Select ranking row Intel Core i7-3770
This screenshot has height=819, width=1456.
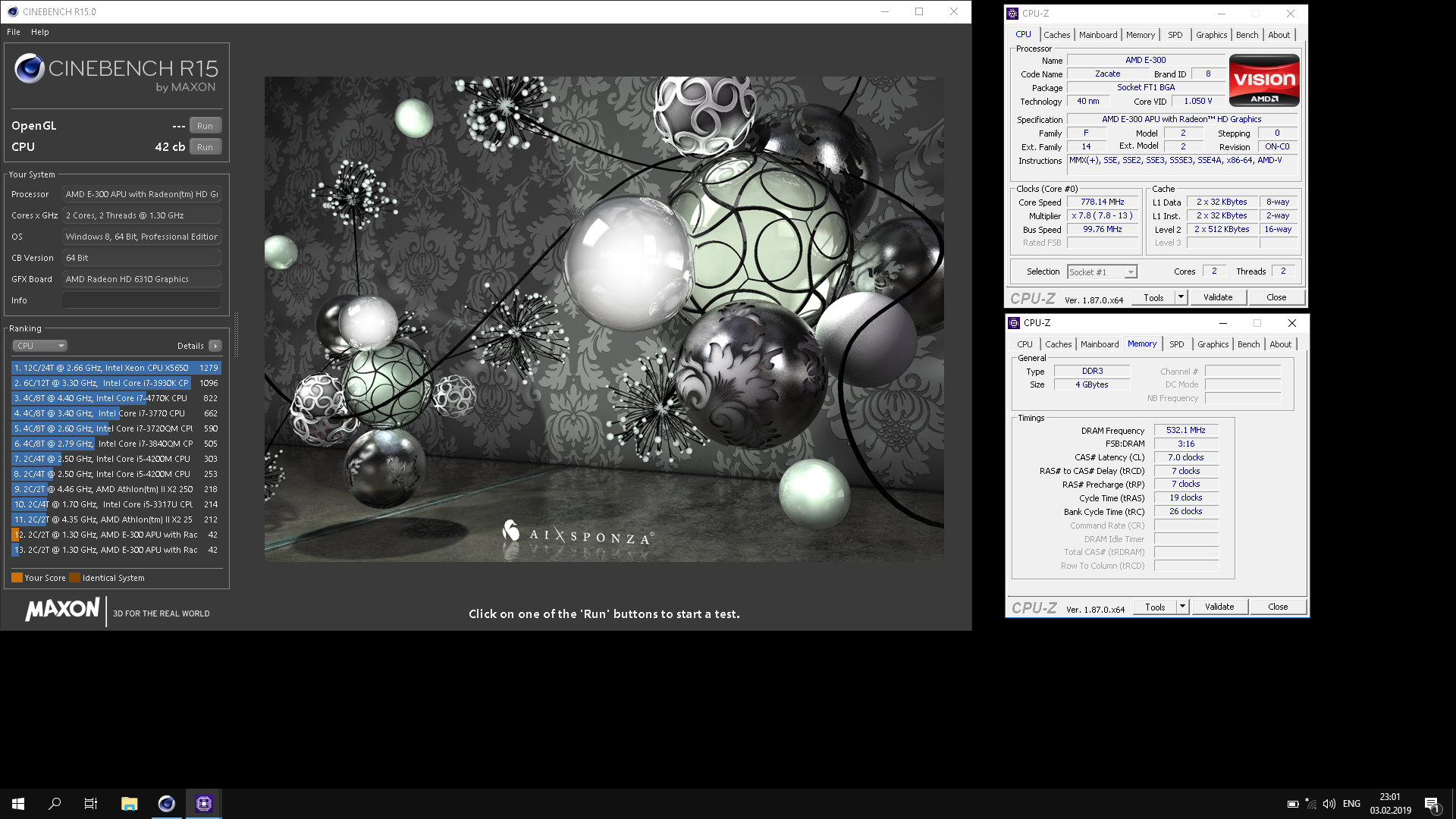coord(116,413)
